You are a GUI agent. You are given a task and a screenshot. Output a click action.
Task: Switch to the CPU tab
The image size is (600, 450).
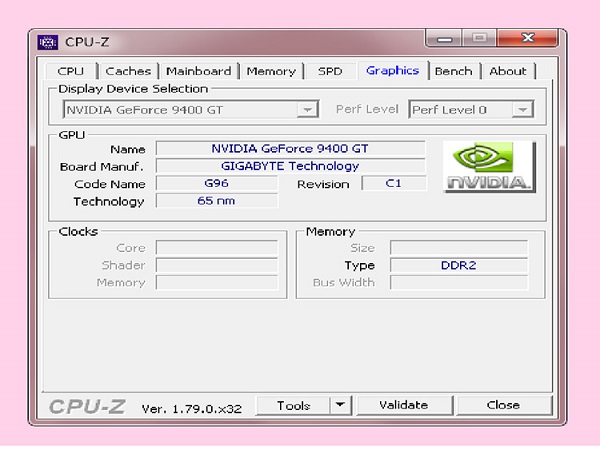coord(71,71)
